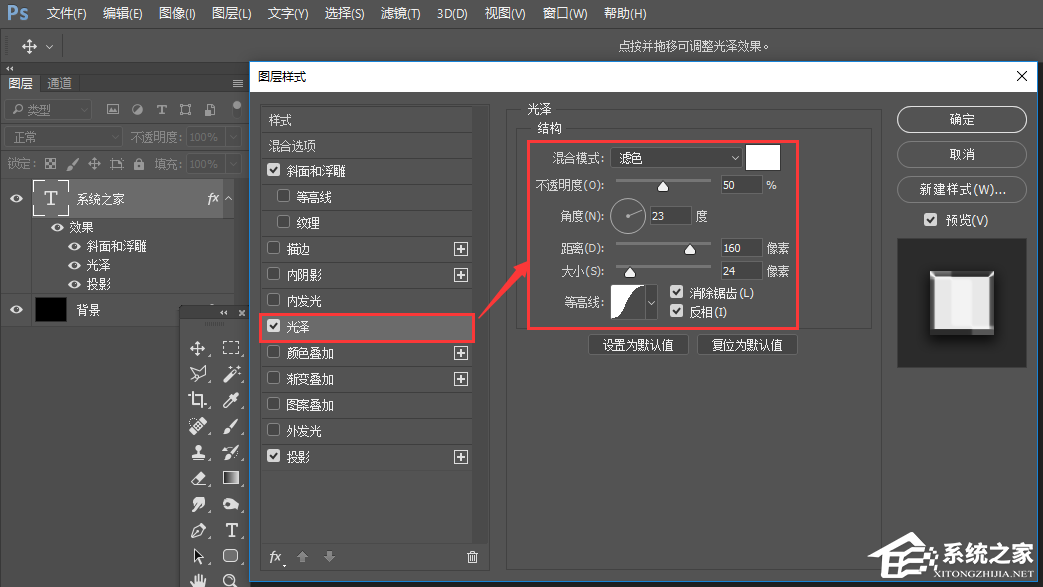Select the Eyedropper tool
This screenshot has height=587, width=1043.
tap(231, 401)
